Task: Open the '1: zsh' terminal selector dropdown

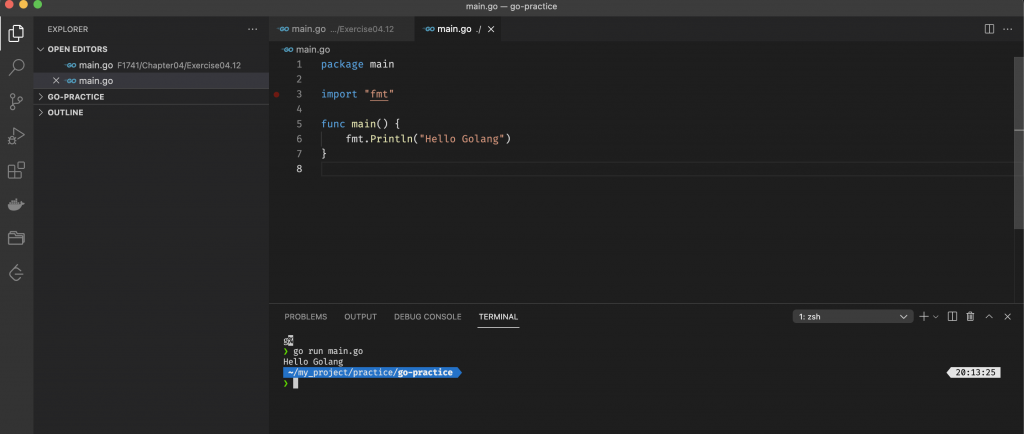Action: (852, 317)
